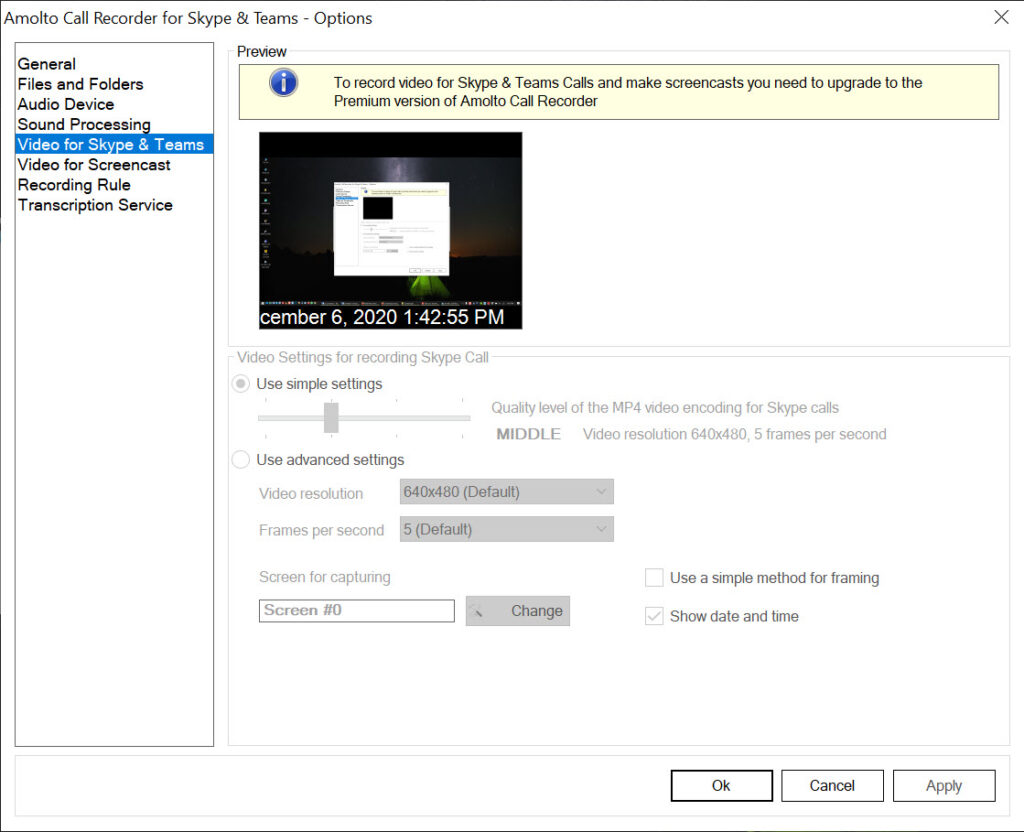Click the Ok button
This screenshot has height=832, width=1024.
click(x=722, y=786)
